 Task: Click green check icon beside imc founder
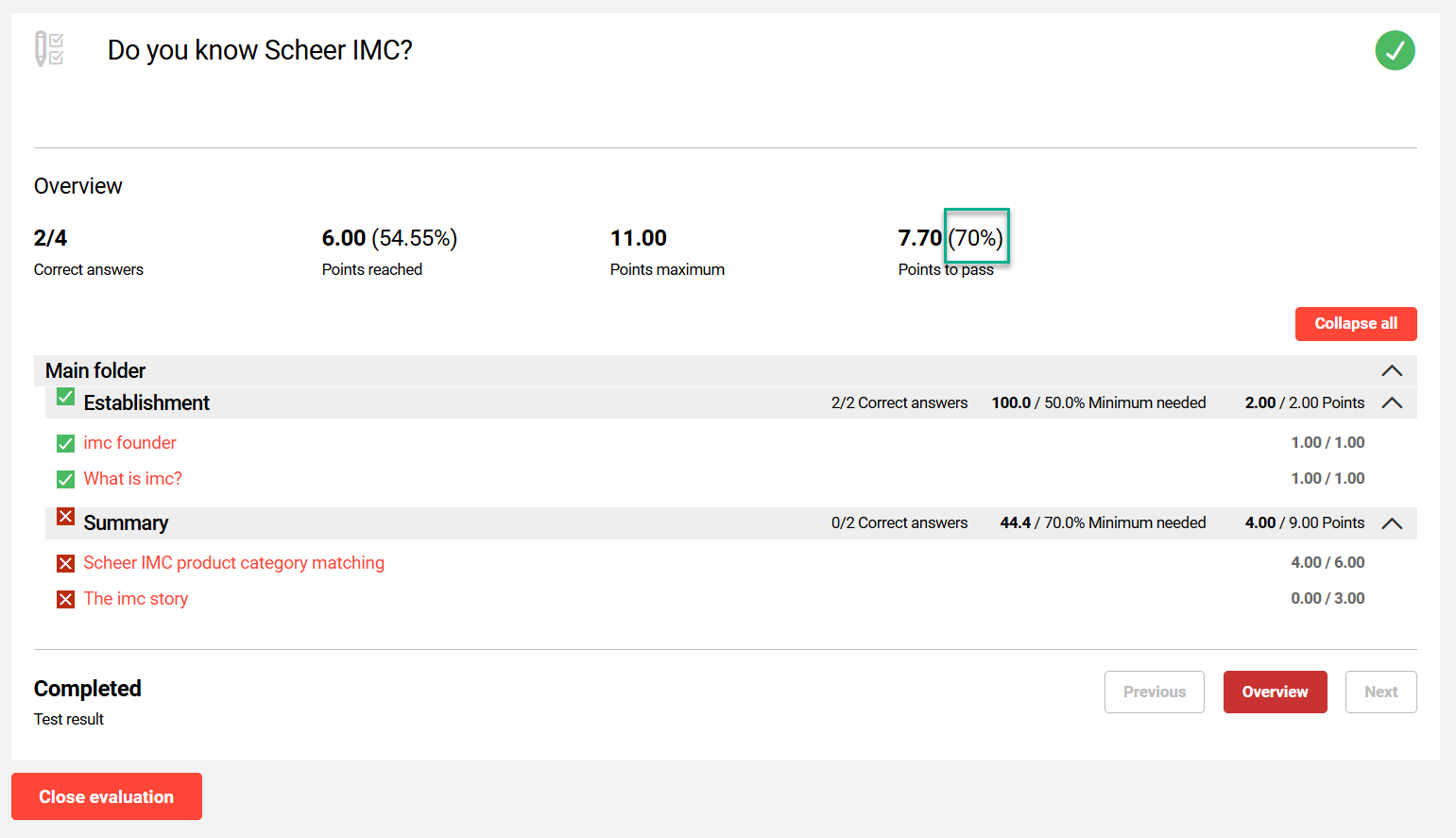tap(65, 443)
